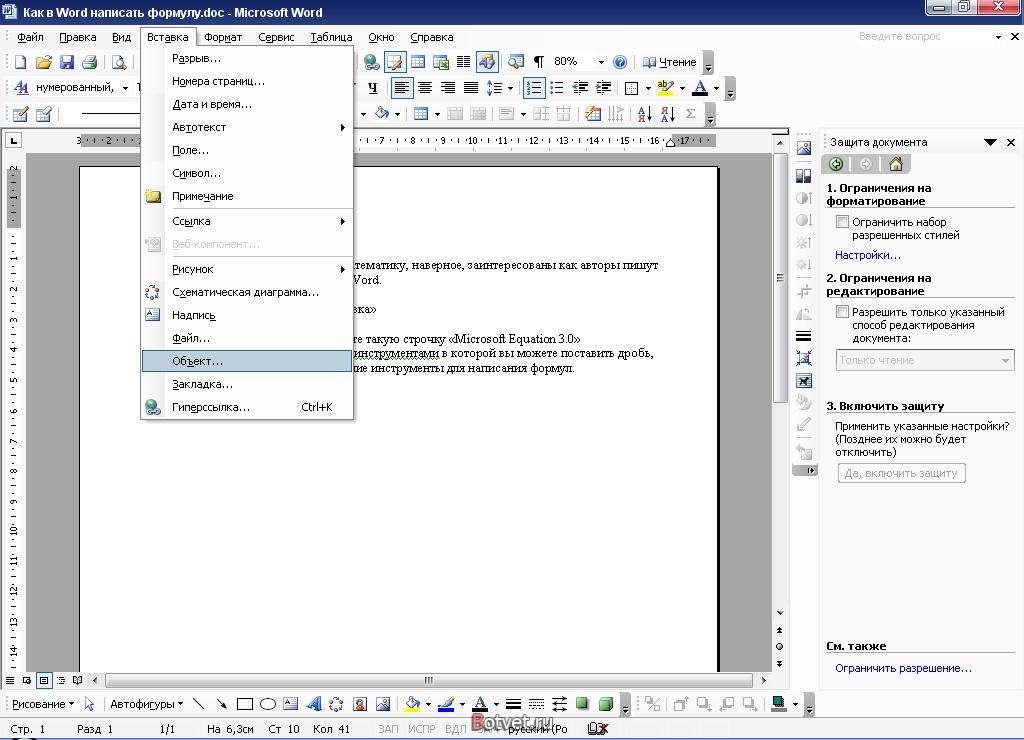Check 'Разрешить только указанный способ редактирования'
1024x740 pixels.
pyautogui.click(x=842, y=312)
